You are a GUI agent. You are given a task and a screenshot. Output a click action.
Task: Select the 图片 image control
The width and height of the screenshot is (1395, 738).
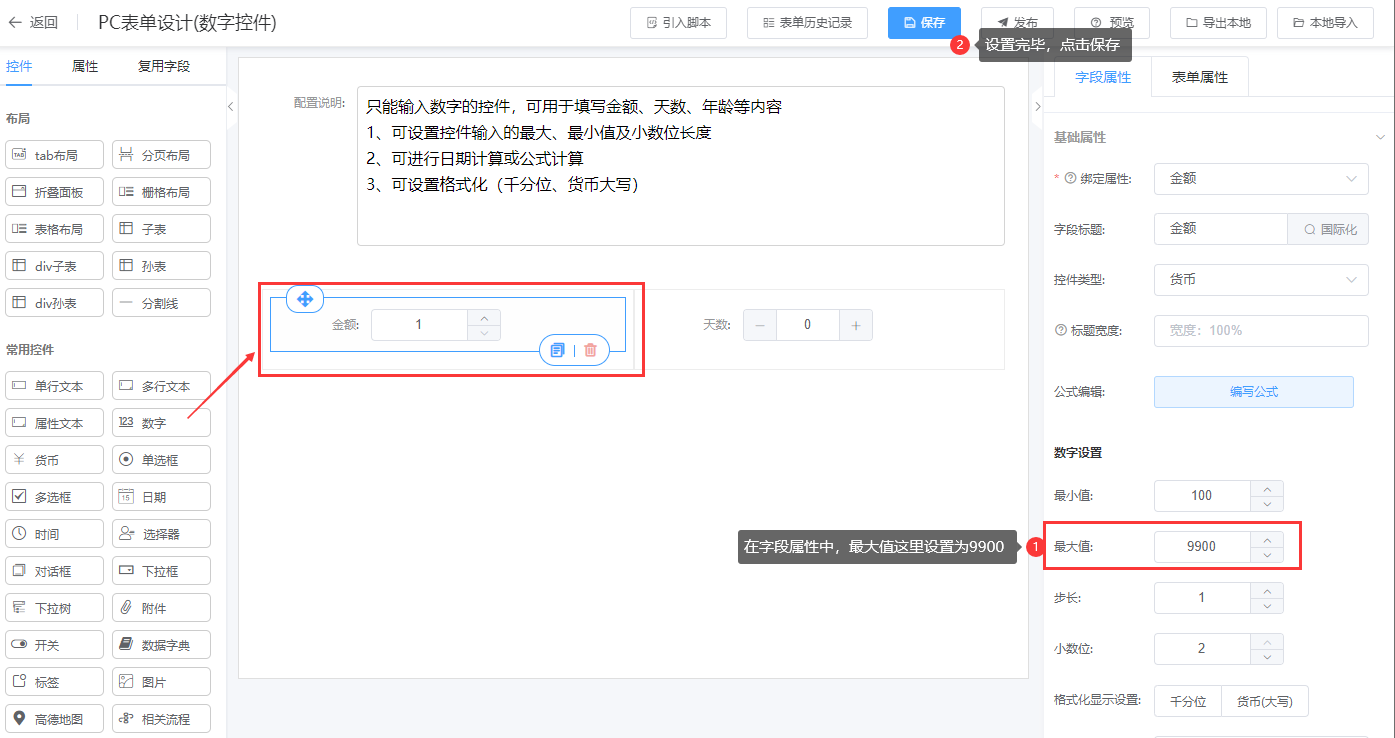point(161,682)
